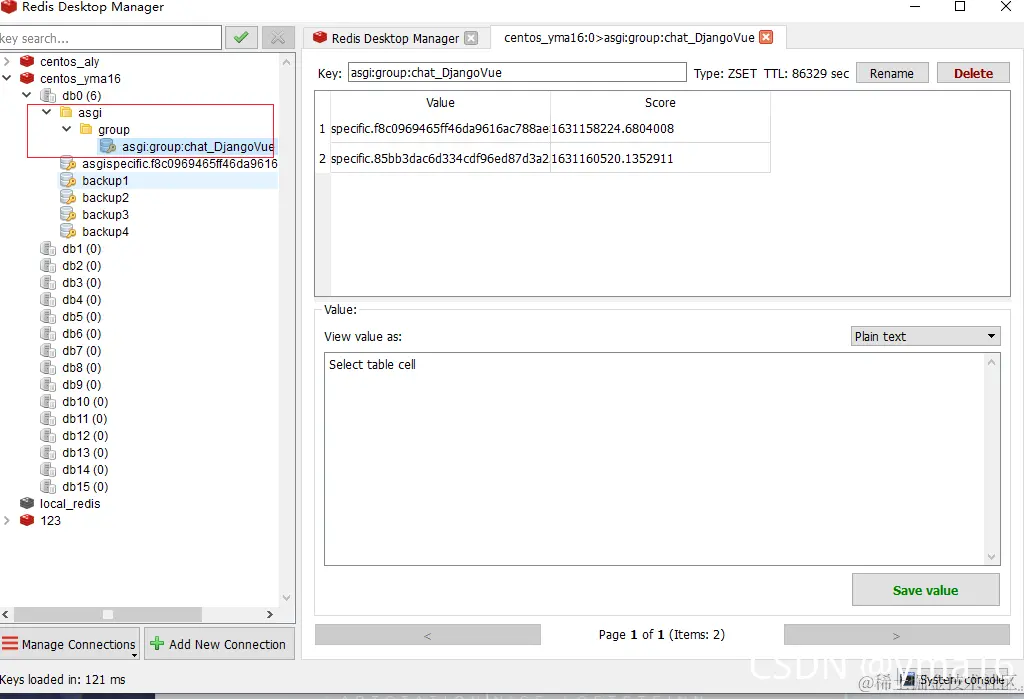Screen dimensions: 1024x699
Task: Click the group folder icon
Action: pyautogui.click(x=86, y=129)
